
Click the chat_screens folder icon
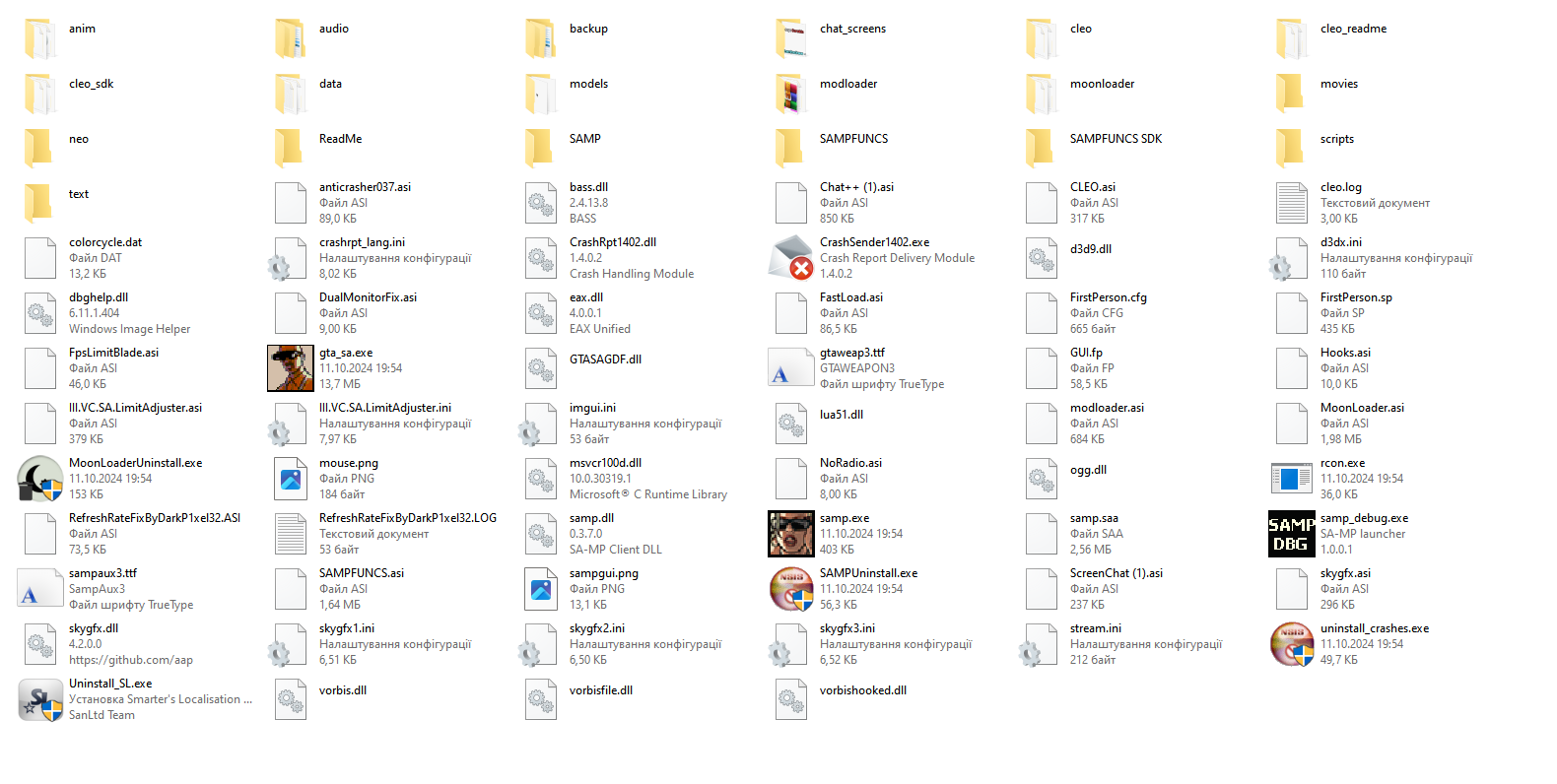pyautogui.click(x=791, y=37)
